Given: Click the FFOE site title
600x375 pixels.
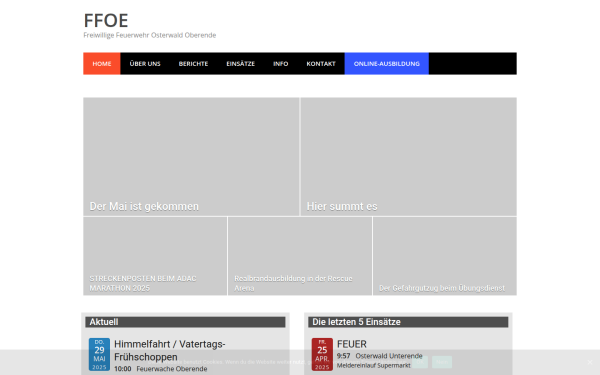Looking at the screenshot, I should (x=106, y=21).
